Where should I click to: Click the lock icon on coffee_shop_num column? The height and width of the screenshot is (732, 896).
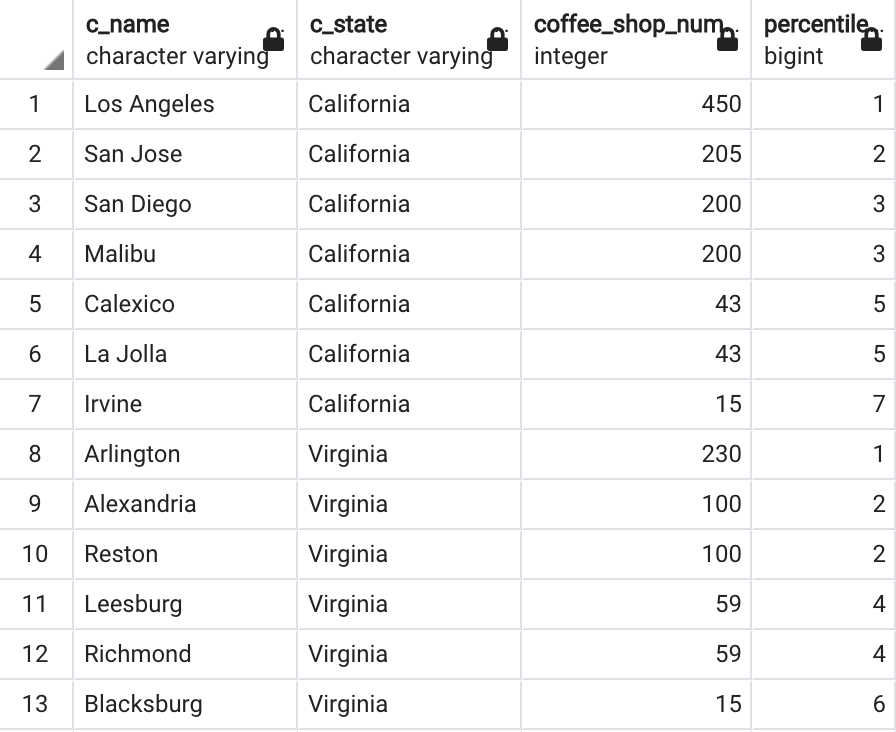727,39
